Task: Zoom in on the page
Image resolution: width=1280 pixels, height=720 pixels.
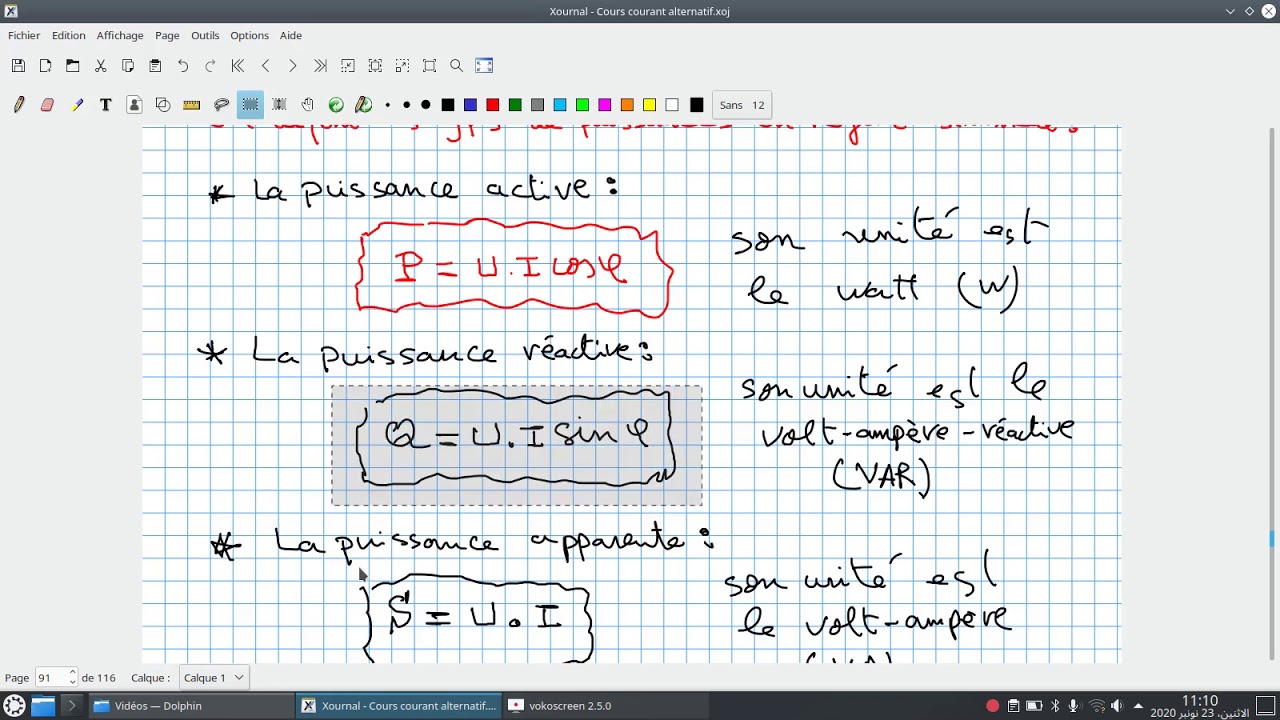Action: coord(402,66)
